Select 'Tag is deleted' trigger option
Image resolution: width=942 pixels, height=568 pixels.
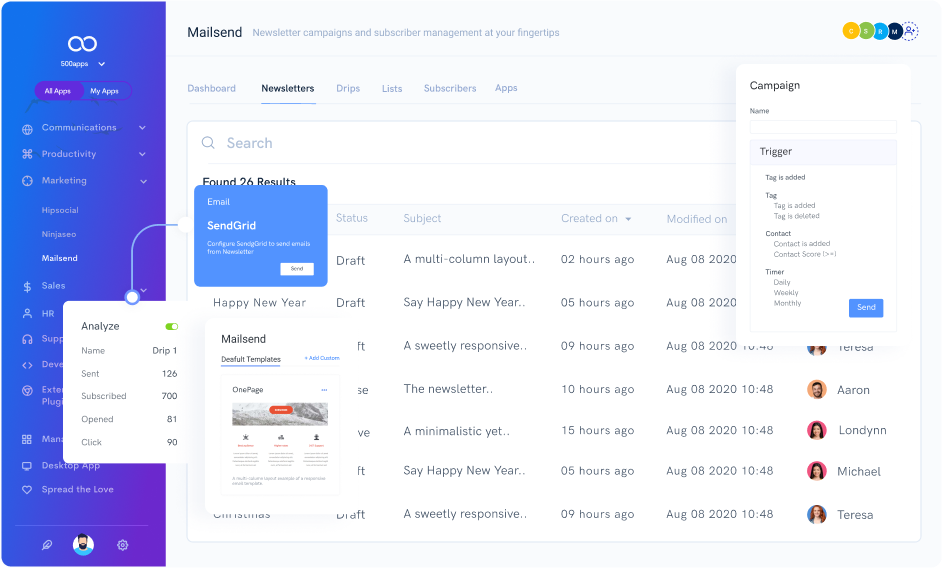pyautogui.click(x=797, y=216)
